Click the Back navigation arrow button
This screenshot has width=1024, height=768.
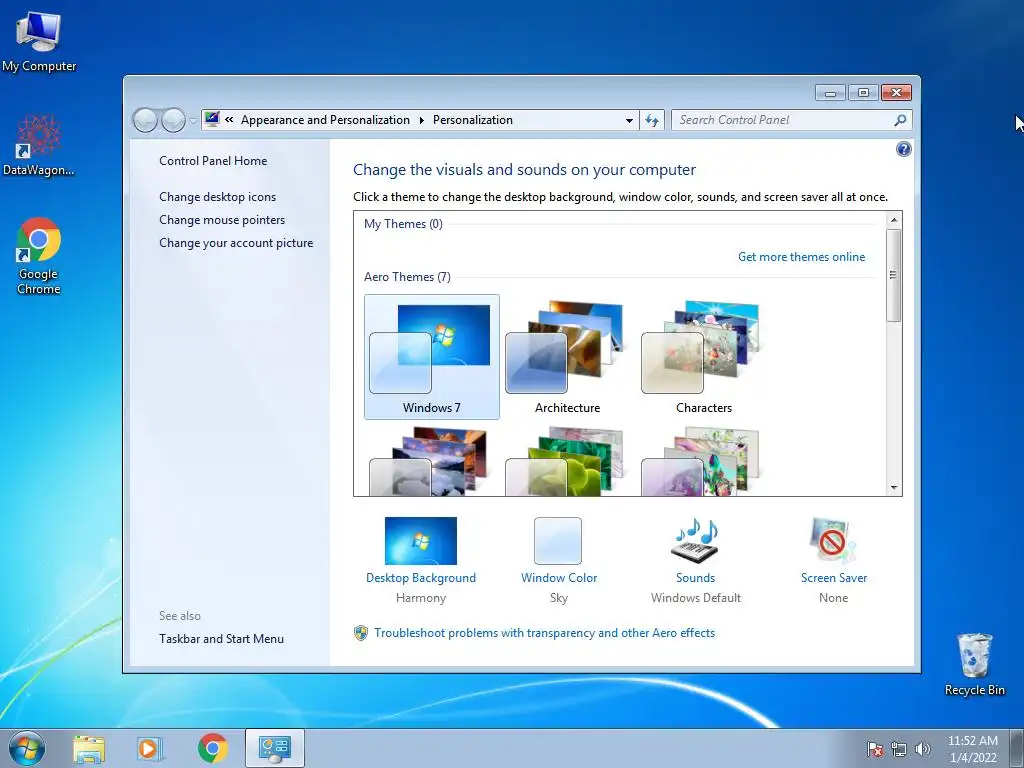tap(145, 120)
